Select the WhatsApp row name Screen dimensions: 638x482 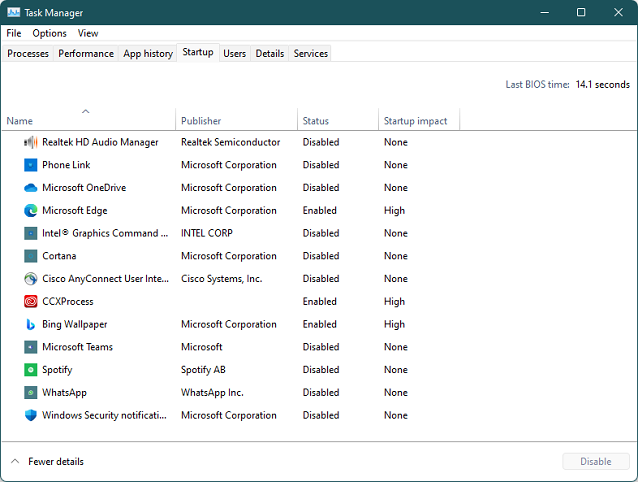click(64, 393)
